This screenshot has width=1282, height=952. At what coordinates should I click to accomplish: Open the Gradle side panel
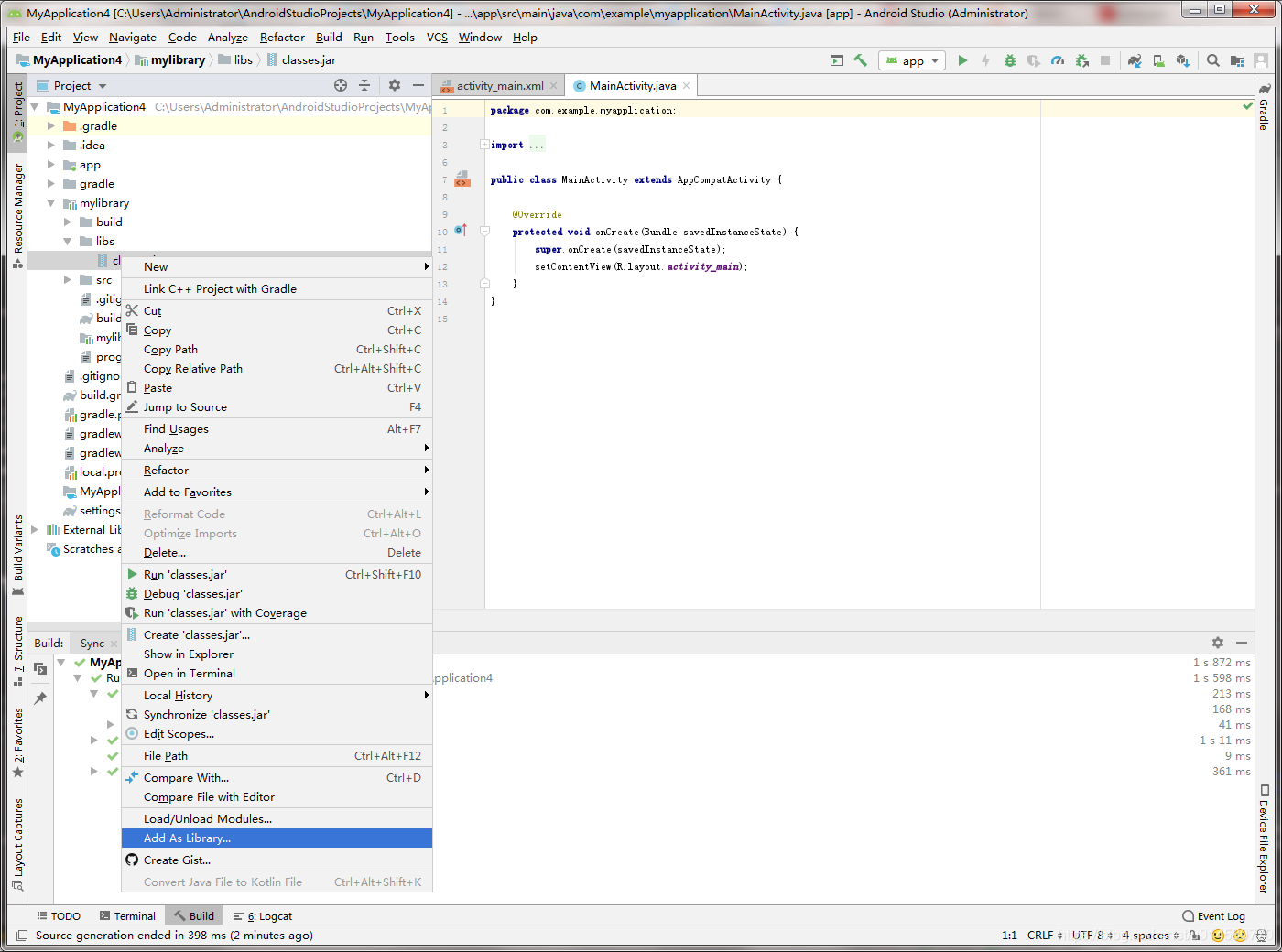pos(1265,106)
